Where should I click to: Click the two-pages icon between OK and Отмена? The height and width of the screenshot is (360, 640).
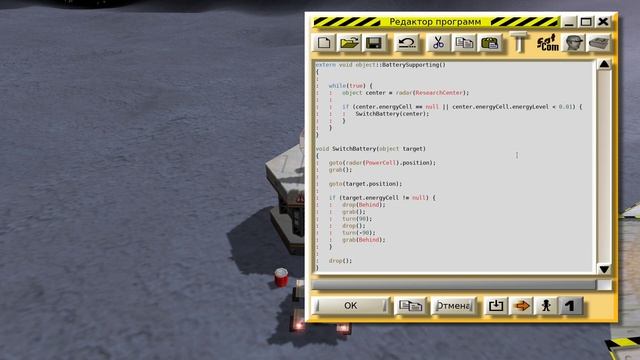(x=410, y=306)
